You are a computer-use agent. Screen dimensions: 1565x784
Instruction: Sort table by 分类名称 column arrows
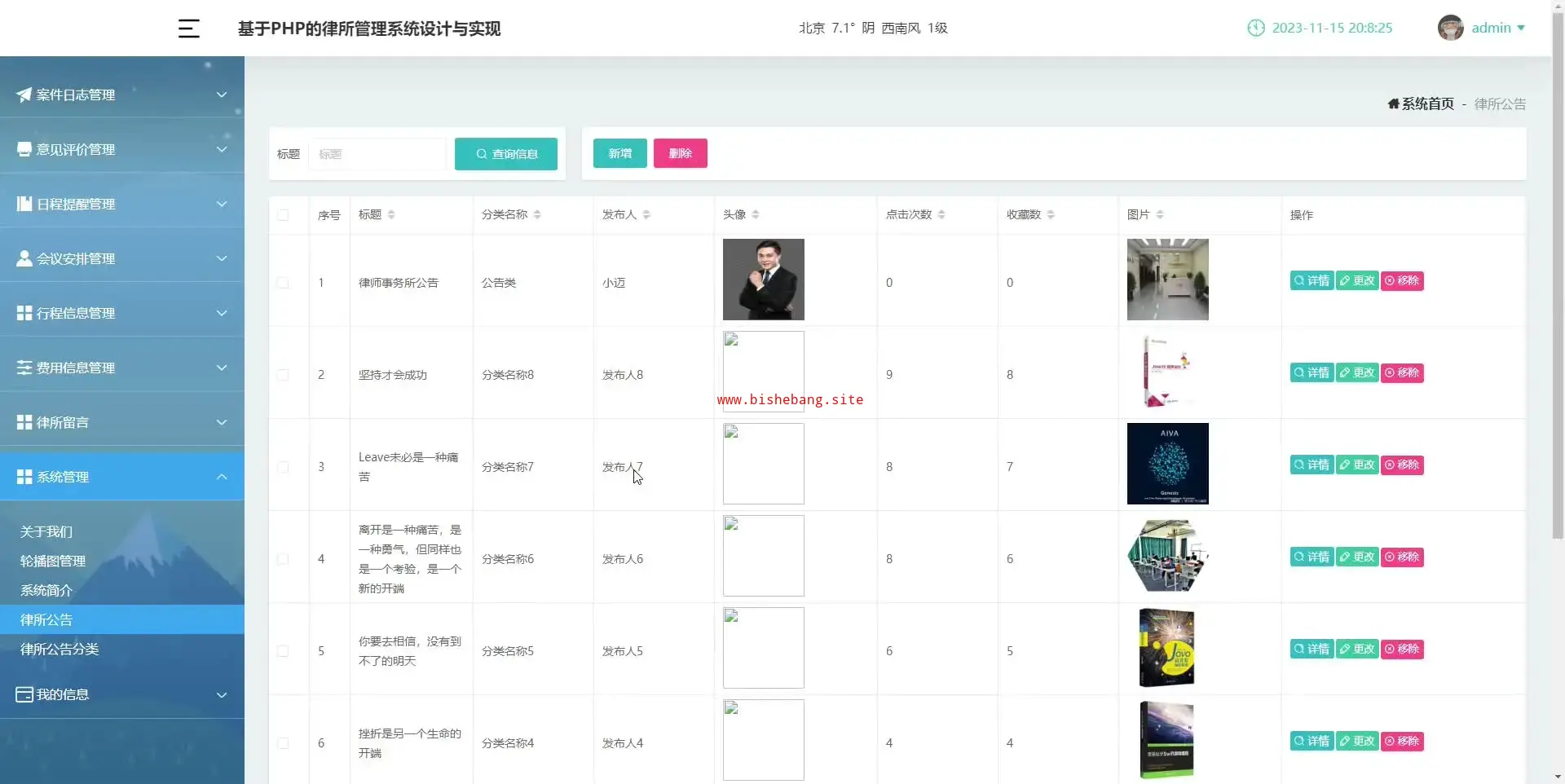pyautogui.click(x=537, y=214)
